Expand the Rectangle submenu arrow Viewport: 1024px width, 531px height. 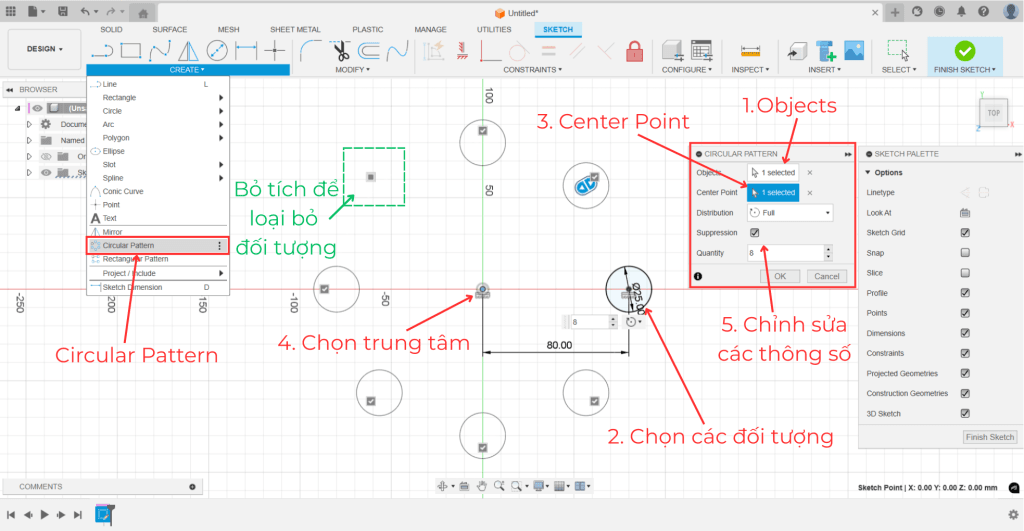tap(220, 98)
